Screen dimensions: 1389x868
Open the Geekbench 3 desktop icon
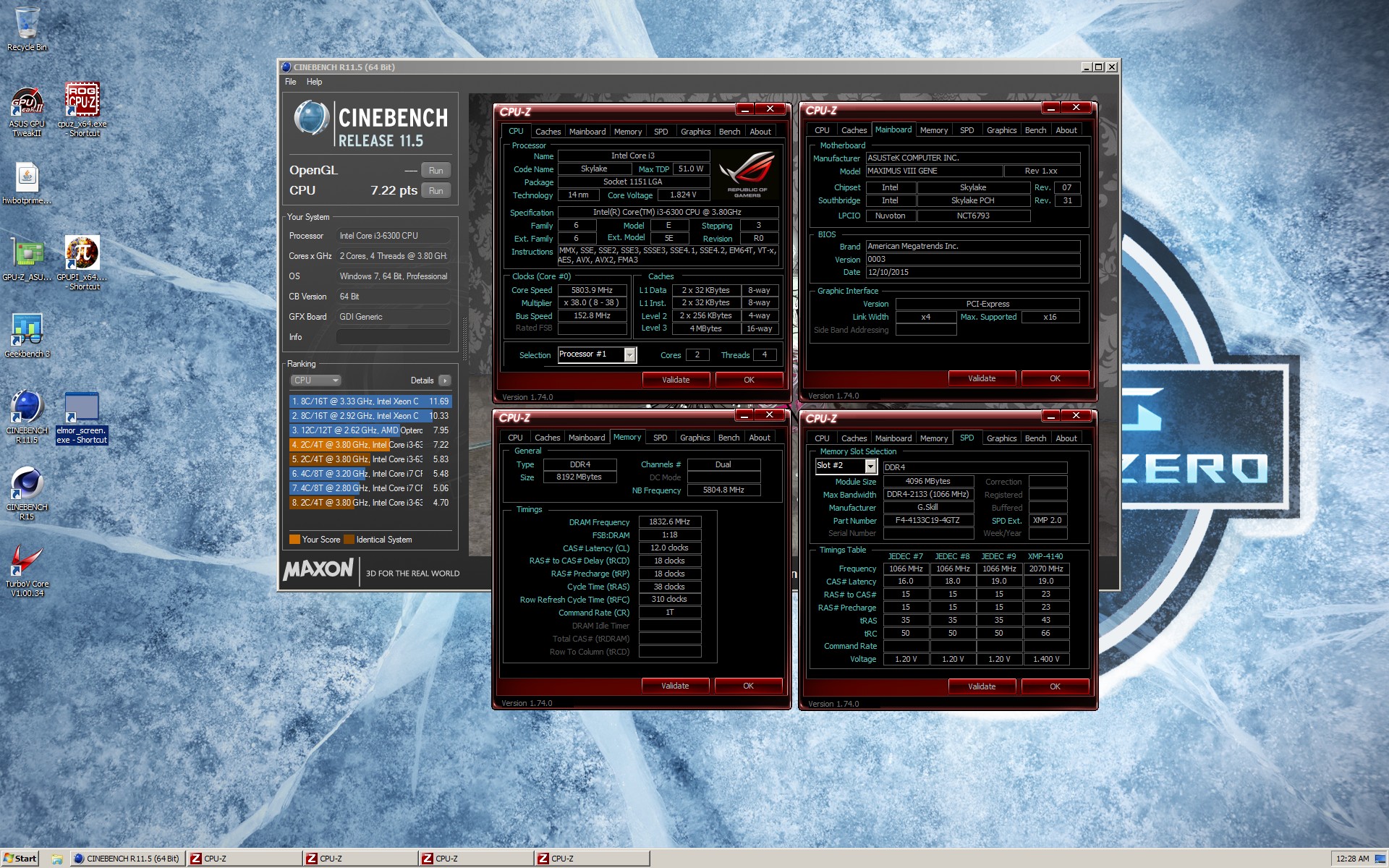[27, 336]
